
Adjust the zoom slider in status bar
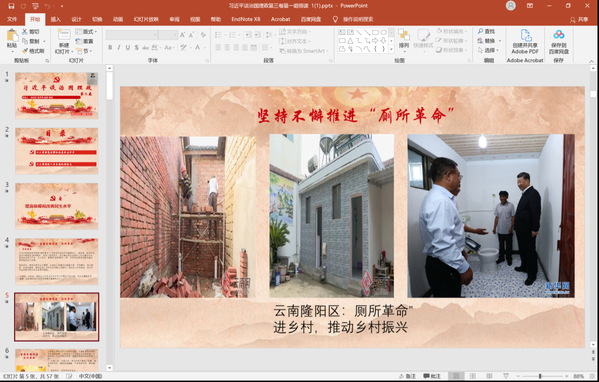click(540, 376)
